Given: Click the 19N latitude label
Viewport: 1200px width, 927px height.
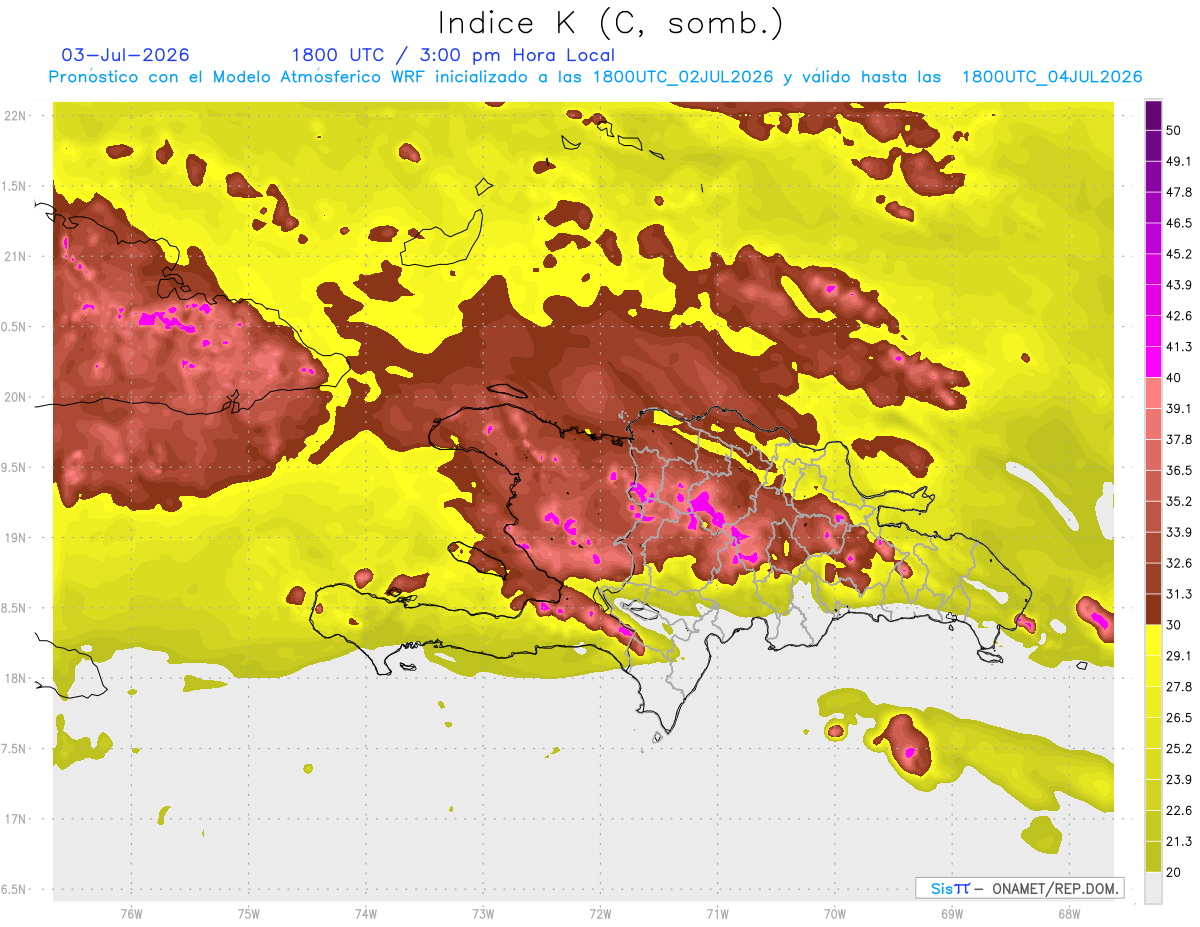Looking at the screenshot, I should click(17, 537).
